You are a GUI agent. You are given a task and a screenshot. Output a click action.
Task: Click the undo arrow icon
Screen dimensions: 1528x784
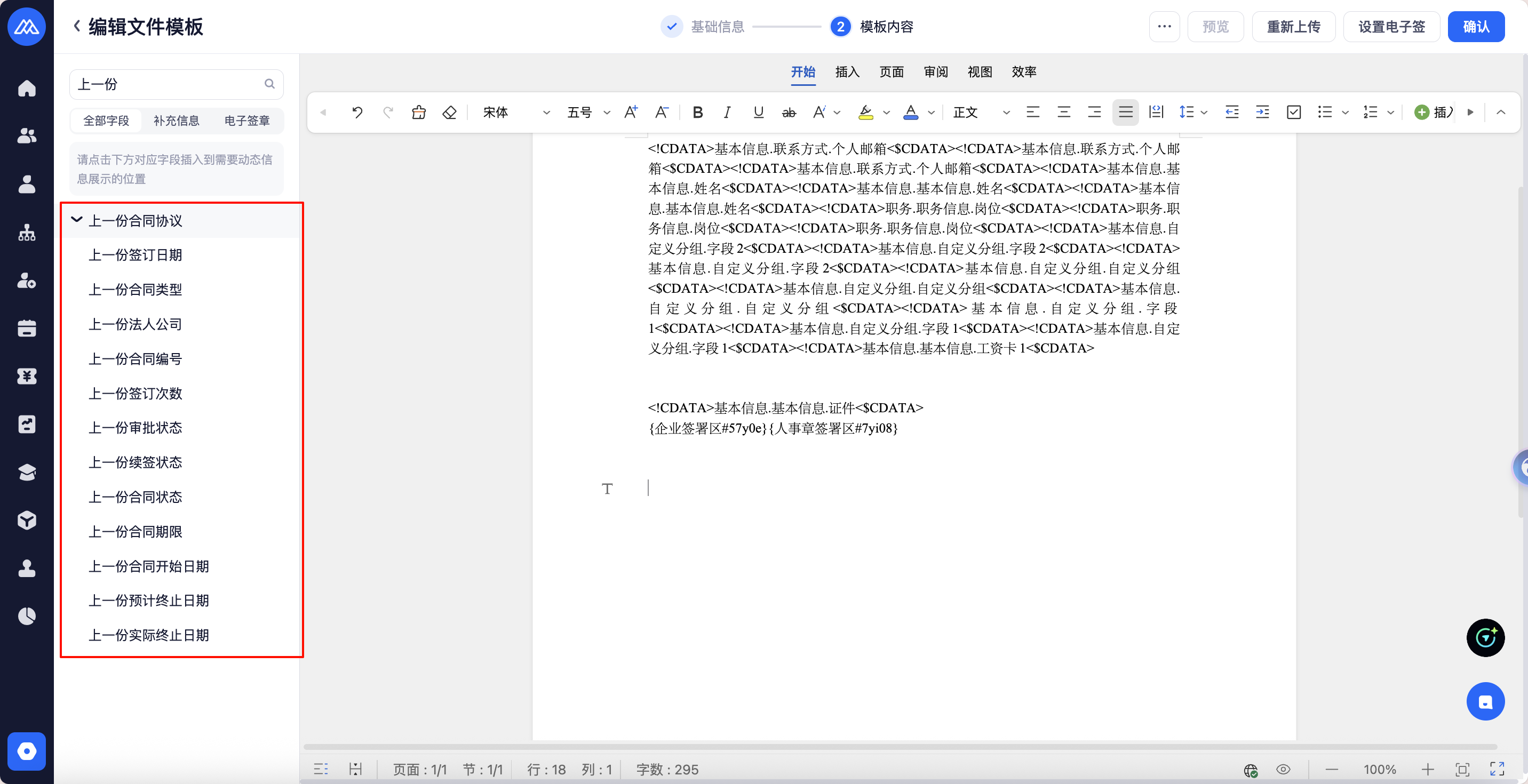357,112
